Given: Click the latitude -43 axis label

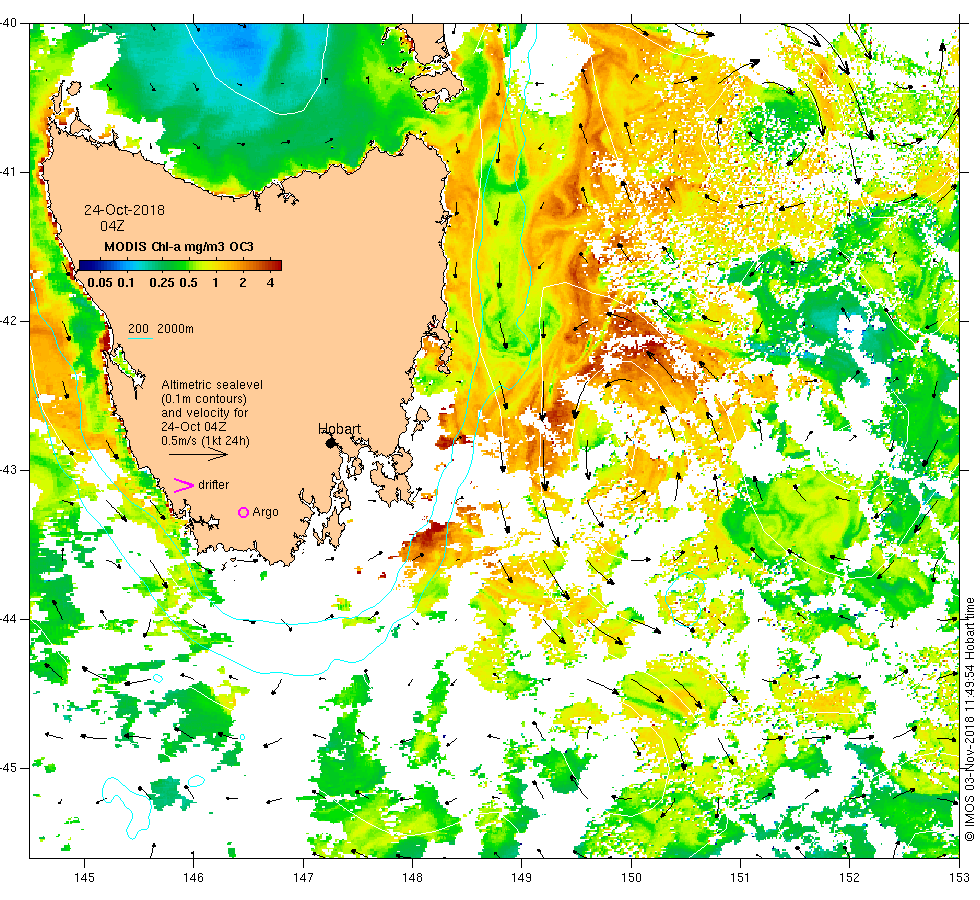Looking at the screenshot, I should tap(9, 470).
